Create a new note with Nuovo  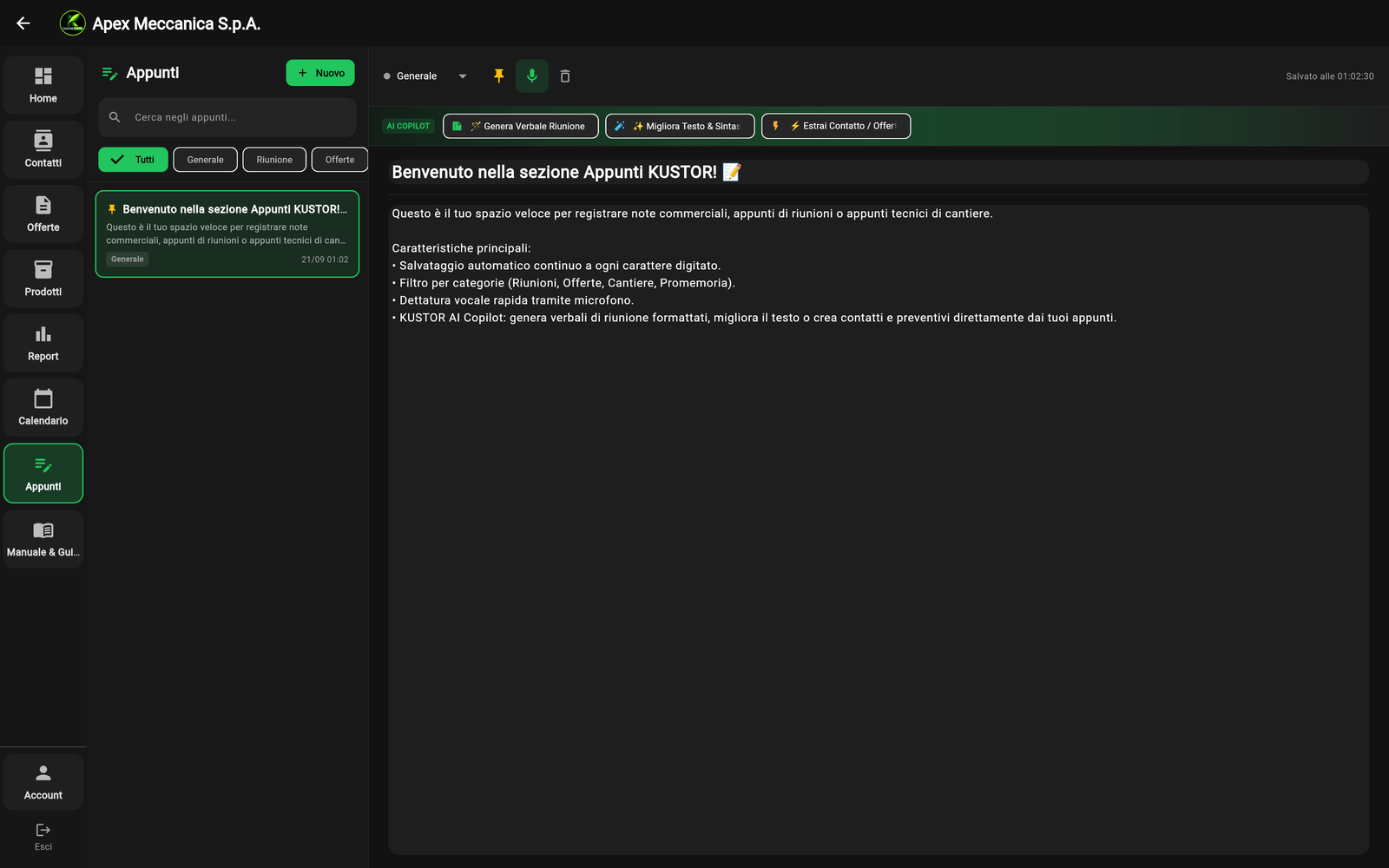coord(320,73)
